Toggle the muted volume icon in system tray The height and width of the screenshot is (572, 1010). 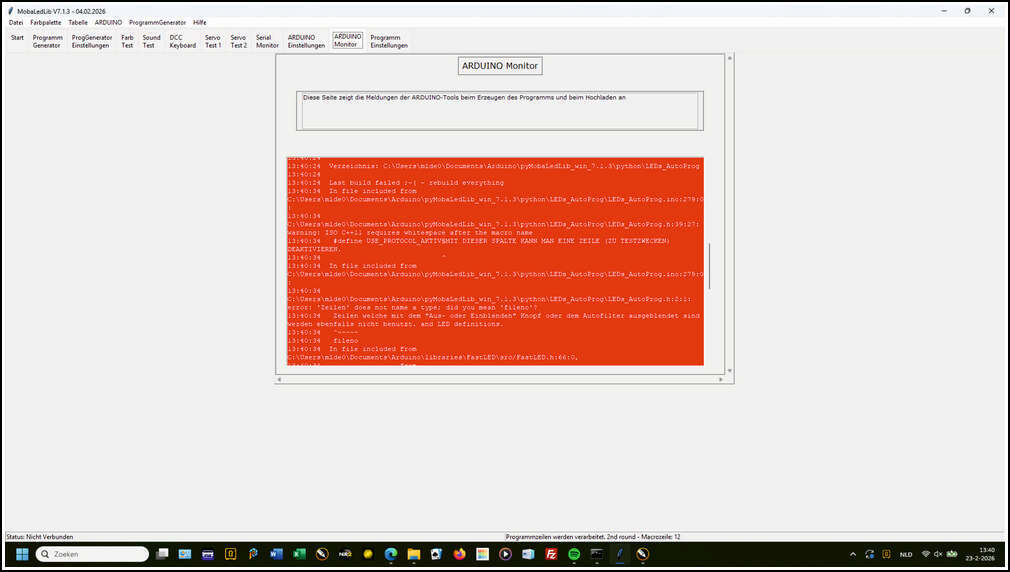point(938,553)
